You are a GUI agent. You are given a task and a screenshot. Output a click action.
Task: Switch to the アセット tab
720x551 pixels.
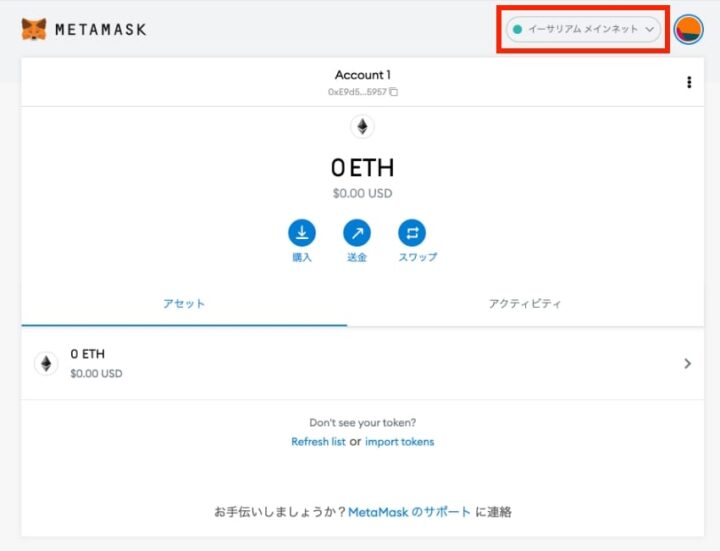coord(184,303)
